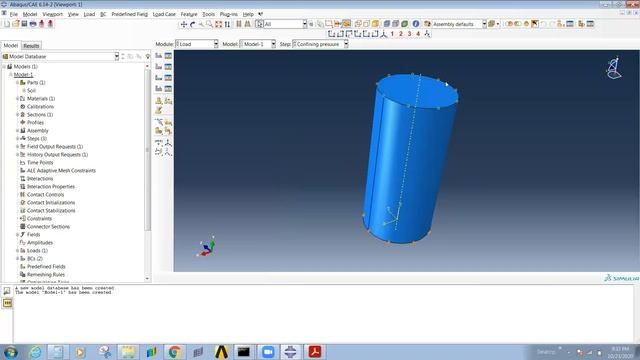640x360 pixels.
Task: Open the Plug-ins menu
Action: (229, 14)
